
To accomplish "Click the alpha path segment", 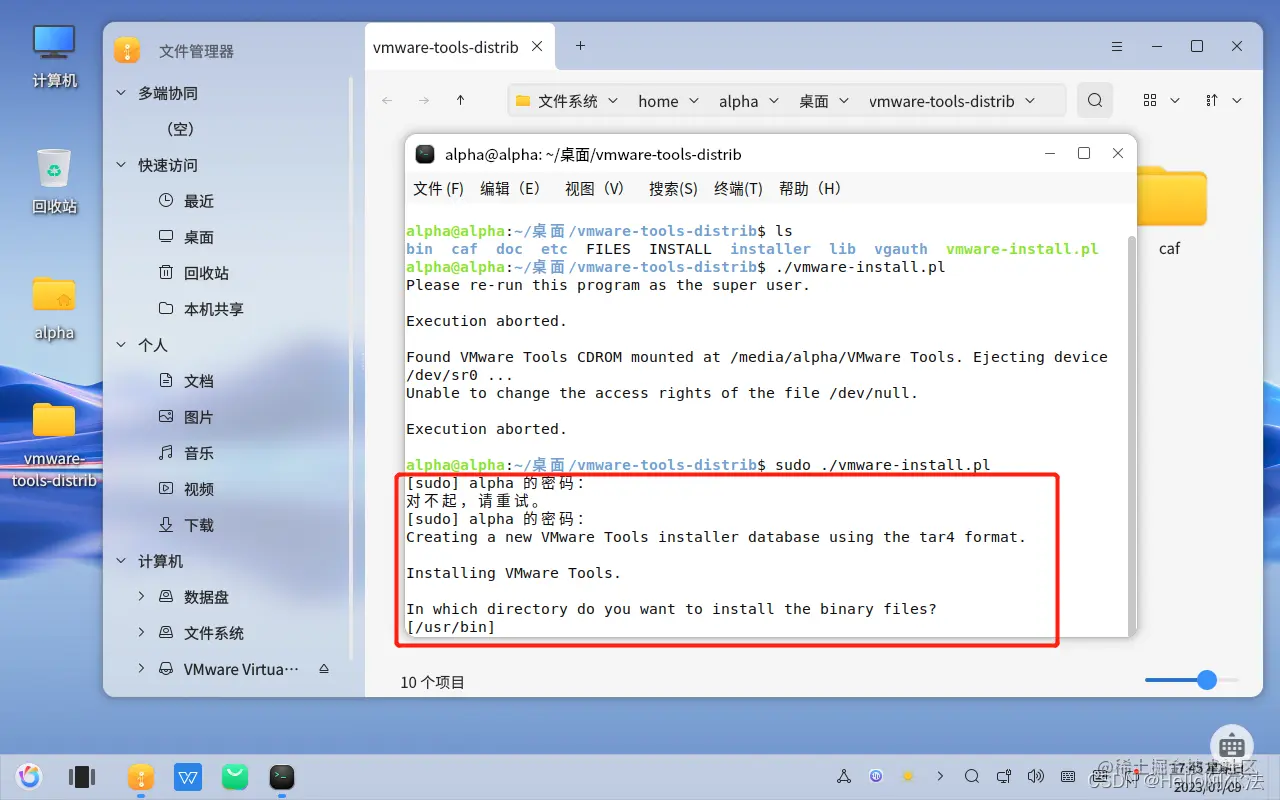I will 738,101.
